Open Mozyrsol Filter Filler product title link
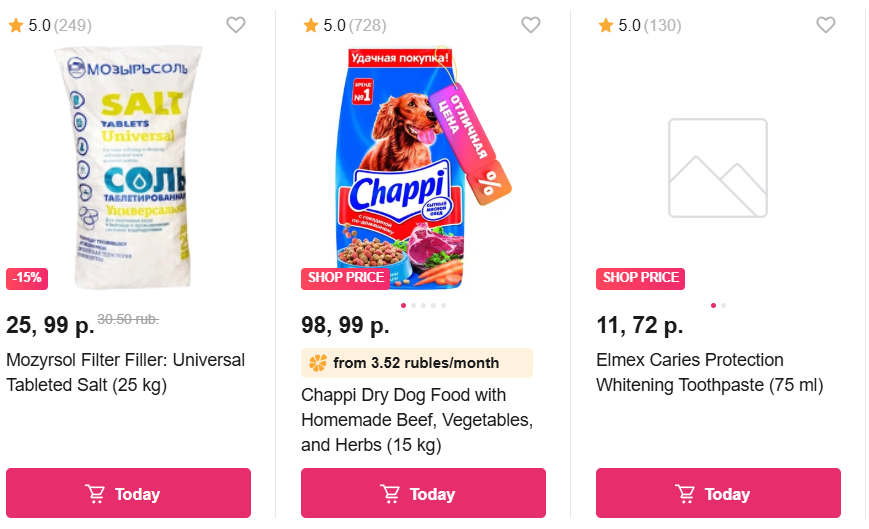 tap(125, 372)
